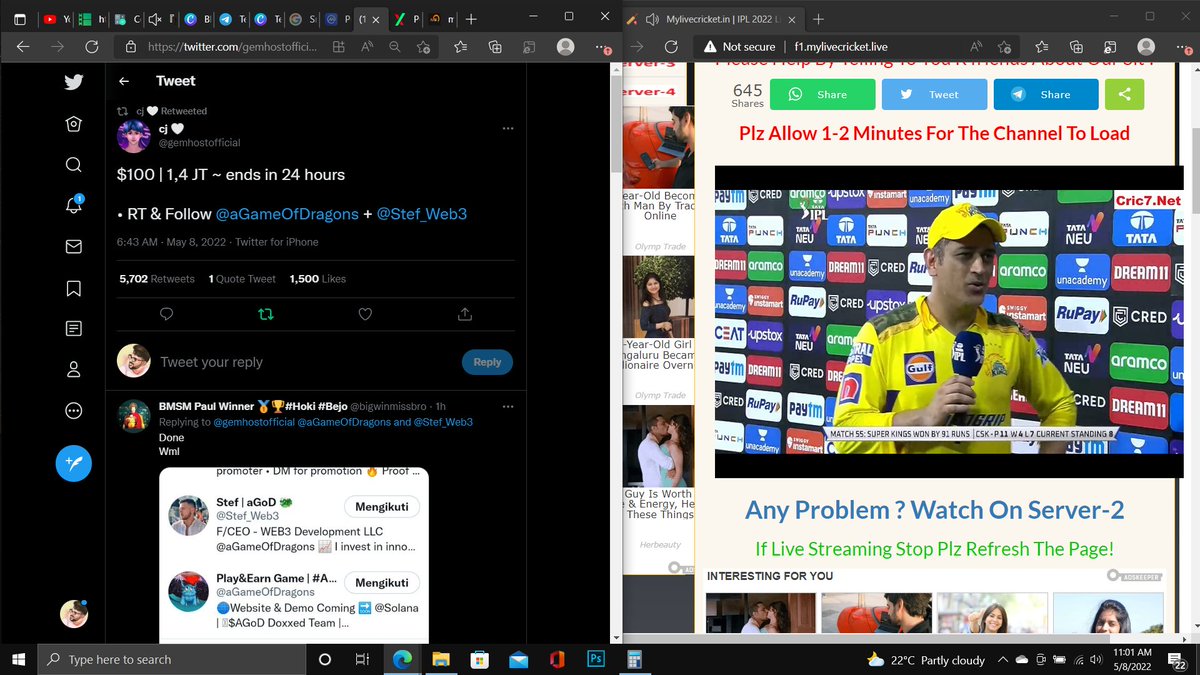The height and width of the screenshot is (675, 1200).
Task: Click the reply comment icon under tweet
Action: coord(167,314)
